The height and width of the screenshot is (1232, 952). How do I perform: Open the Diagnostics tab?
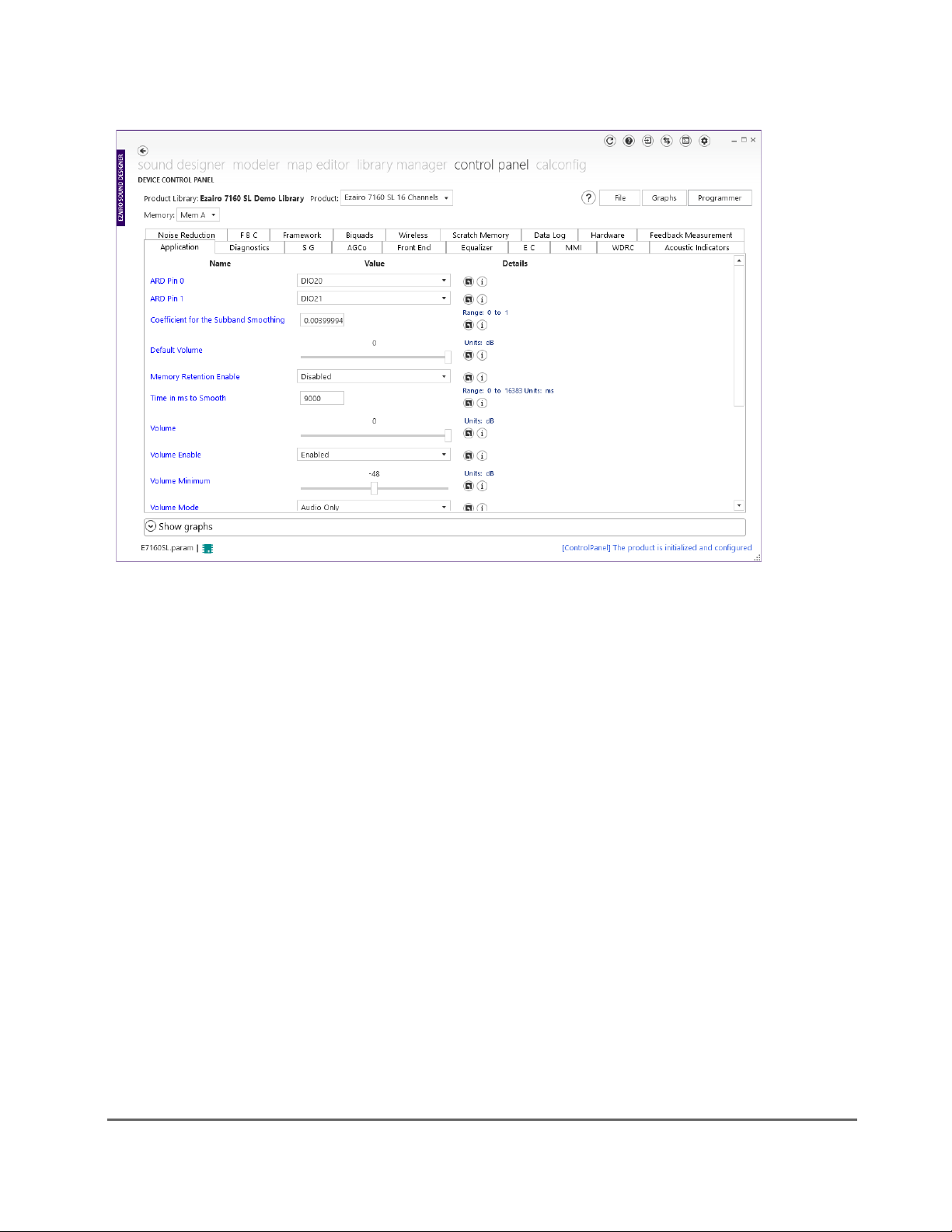249,247
